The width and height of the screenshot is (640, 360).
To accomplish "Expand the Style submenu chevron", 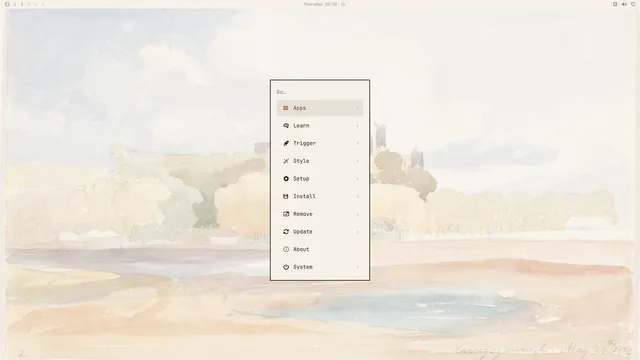I will click(358, 161).
